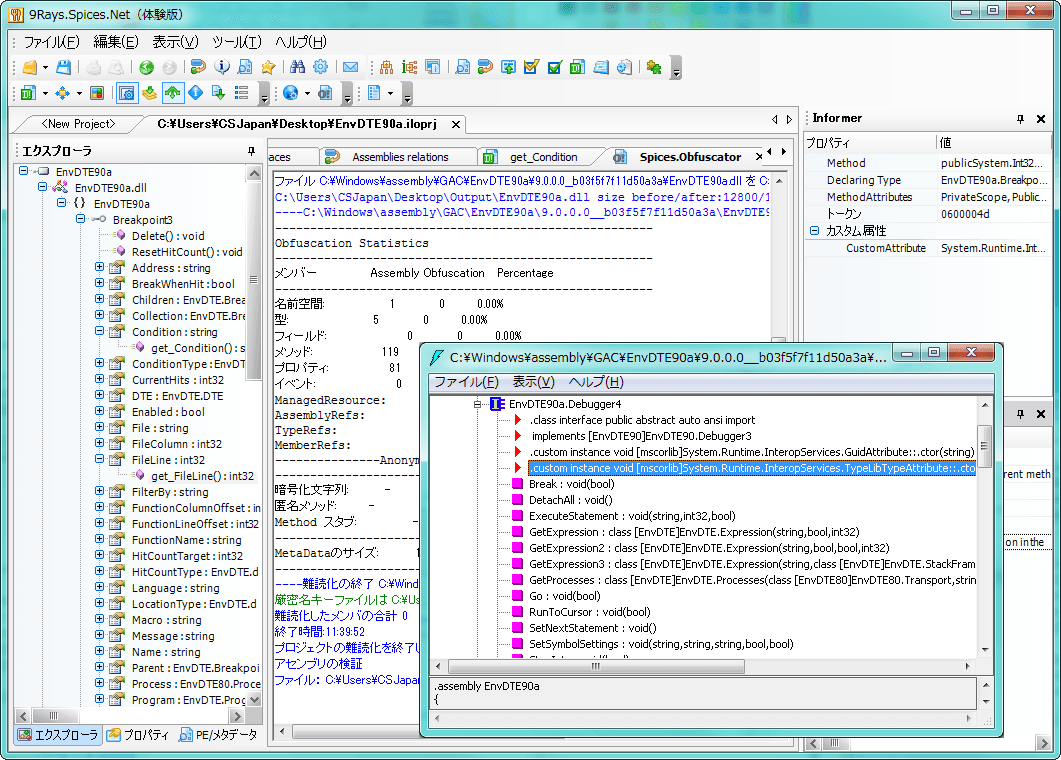The image size is (1061, 760).
Task: Open dropdown arrow next to open folder icon
Action: pos(45,68)
